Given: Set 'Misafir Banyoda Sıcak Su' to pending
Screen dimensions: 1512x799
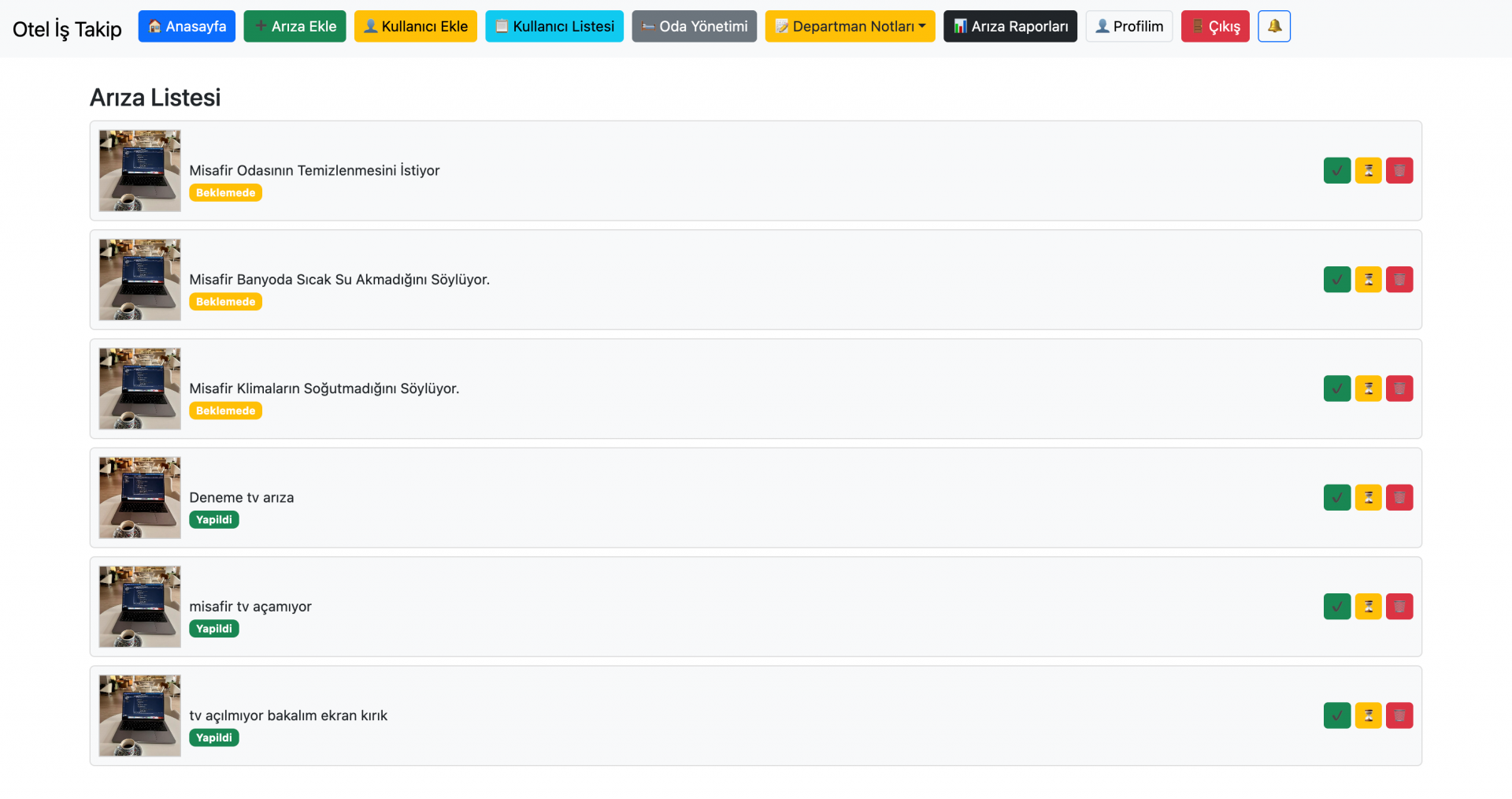Looking at the screenshot, I should [1368, 280].
